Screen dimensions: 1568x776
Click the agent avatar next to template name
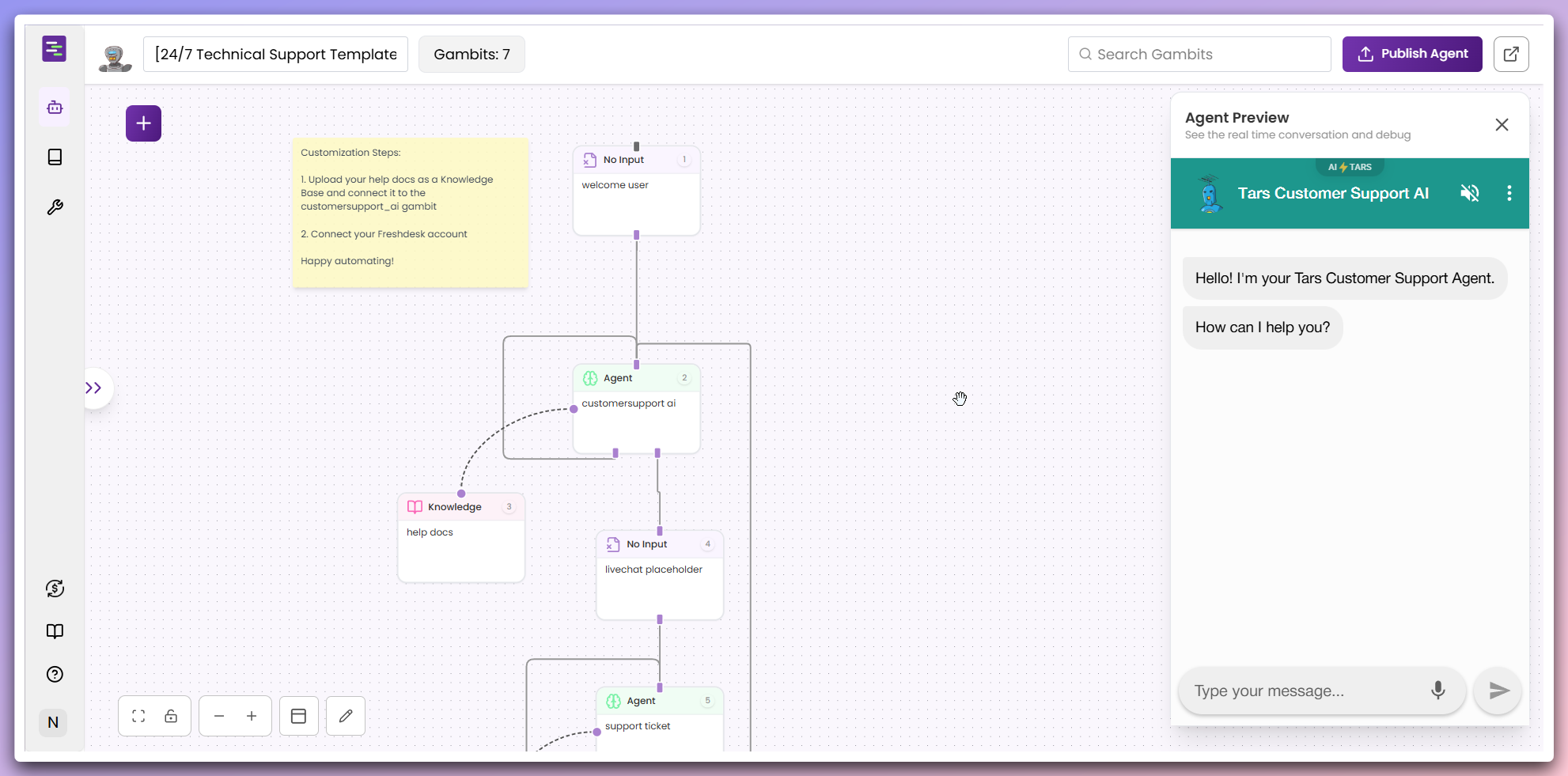tap(116, 57)
